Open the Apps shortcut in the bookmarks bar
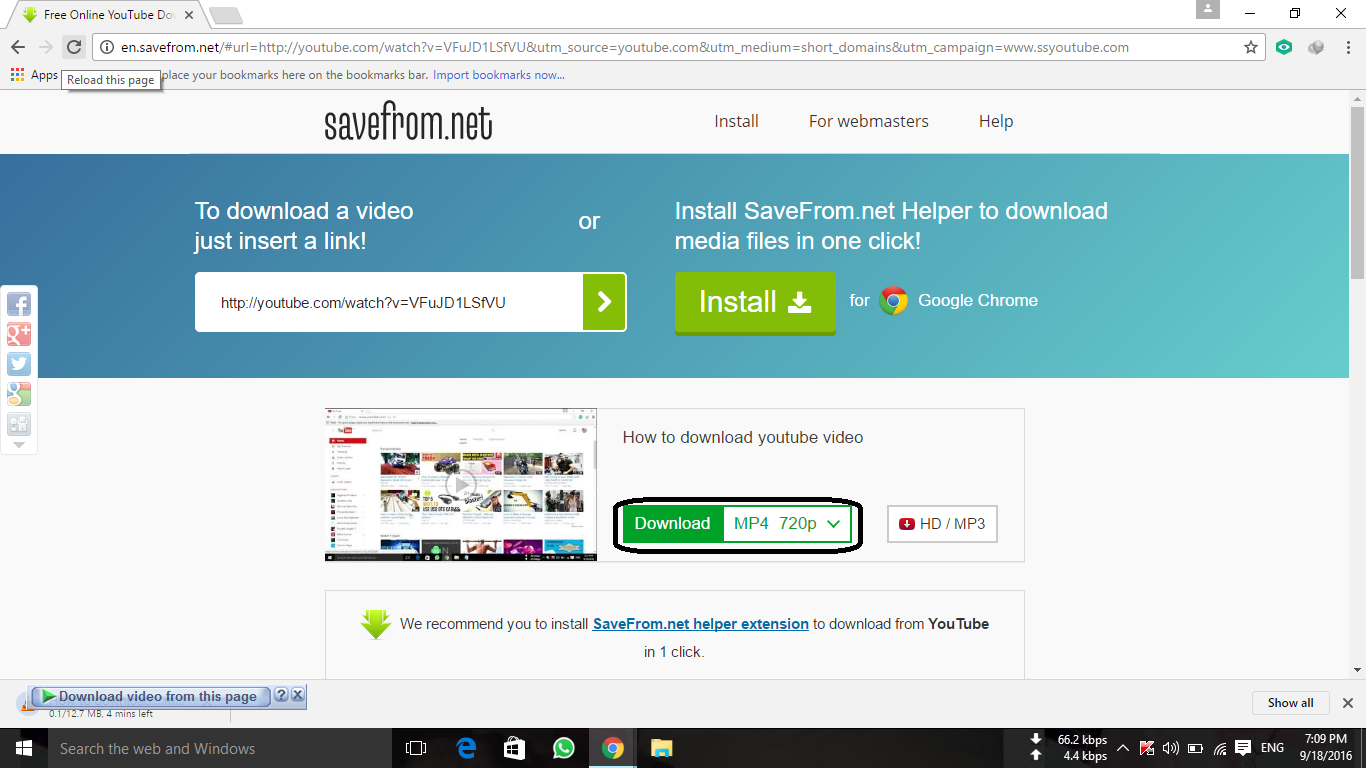The width and height of the screenshot is (1366, 768). coord(34,75)
